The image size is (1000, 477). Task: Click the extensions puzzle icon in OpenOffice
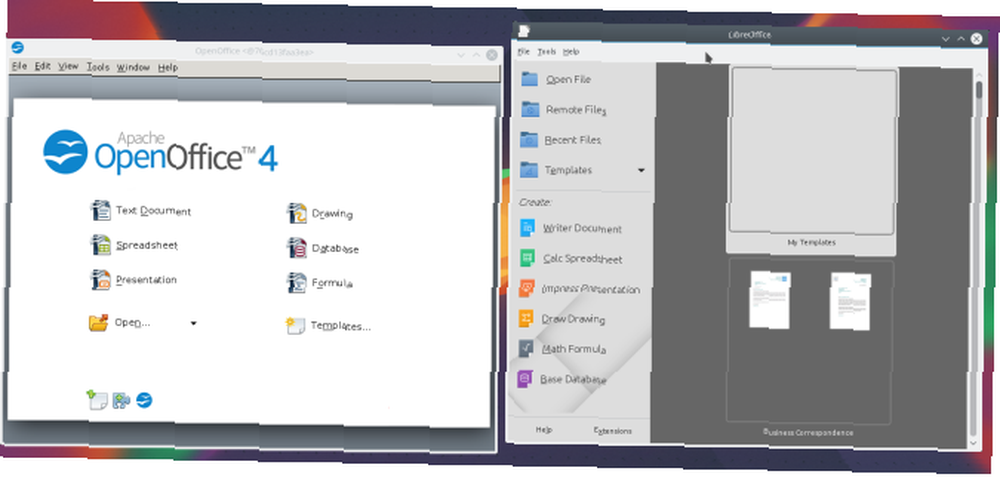[x=121, y=400]
